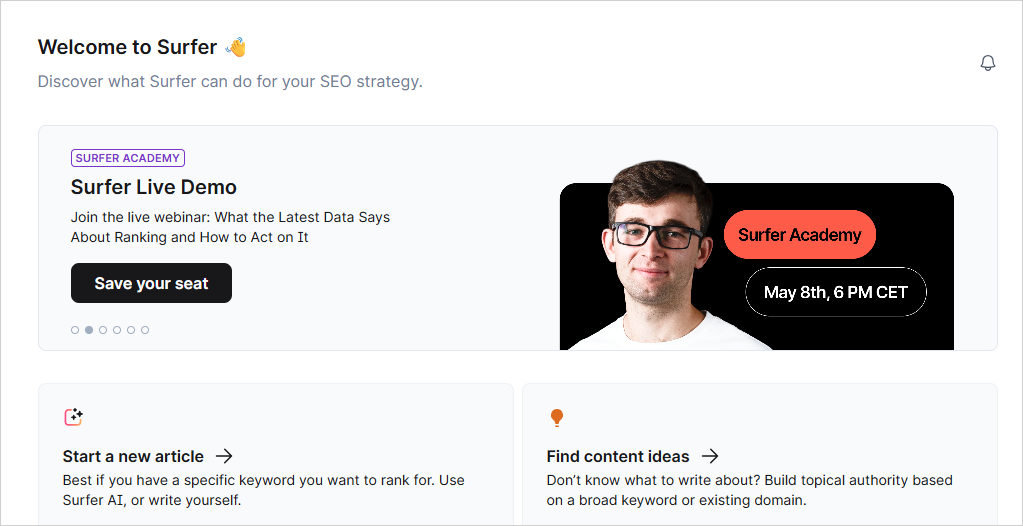
Task: Open the Find content ideas link
Action: [618, 456]
